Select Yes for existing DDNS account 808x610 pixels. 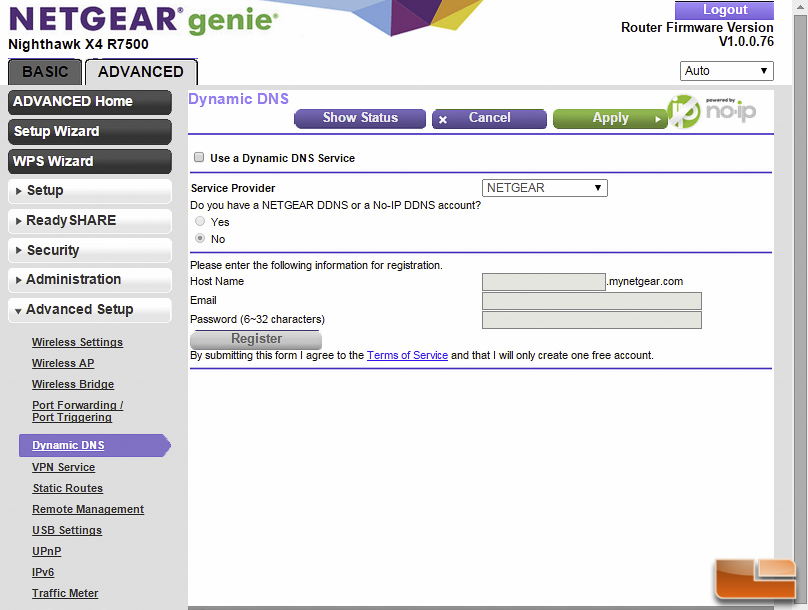[200, 222]
